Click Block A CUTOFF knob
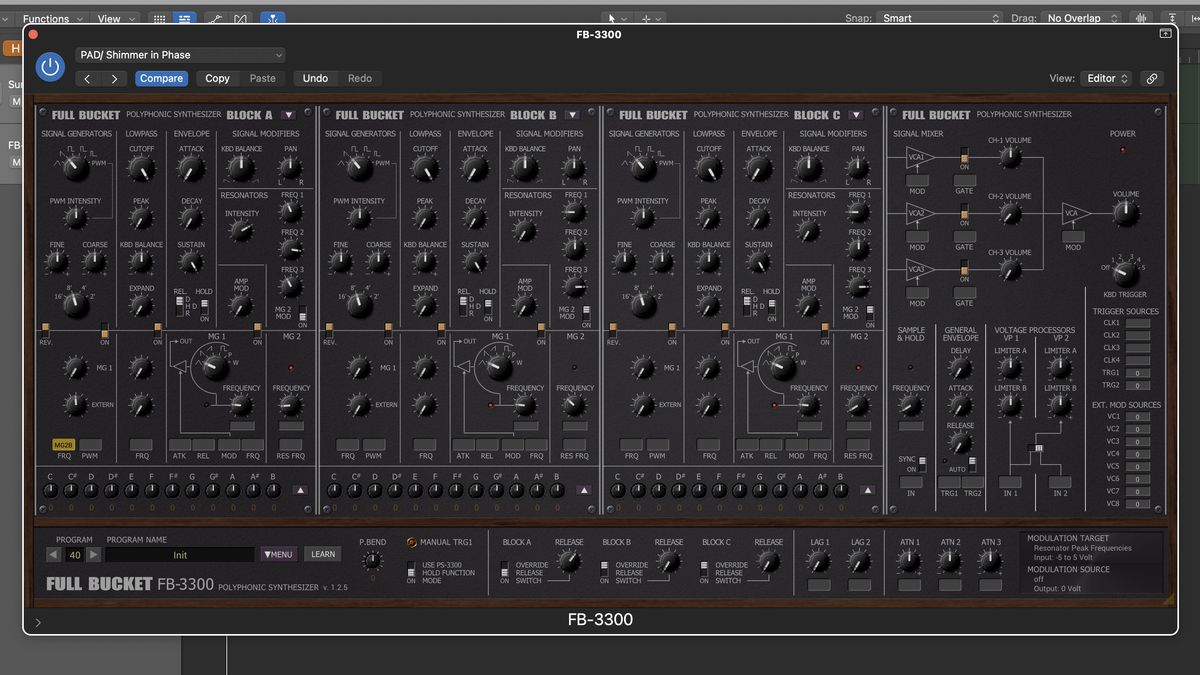Image resolution: width=1200 pixels, height=675 pixels. [142, 169]
